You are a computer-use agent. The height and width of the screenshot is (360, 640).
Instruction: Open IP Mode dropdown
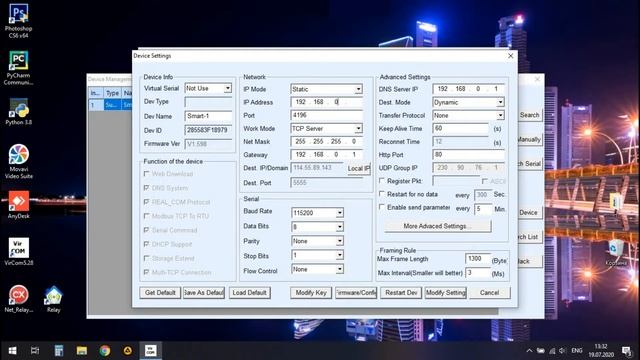click(358, 89)
